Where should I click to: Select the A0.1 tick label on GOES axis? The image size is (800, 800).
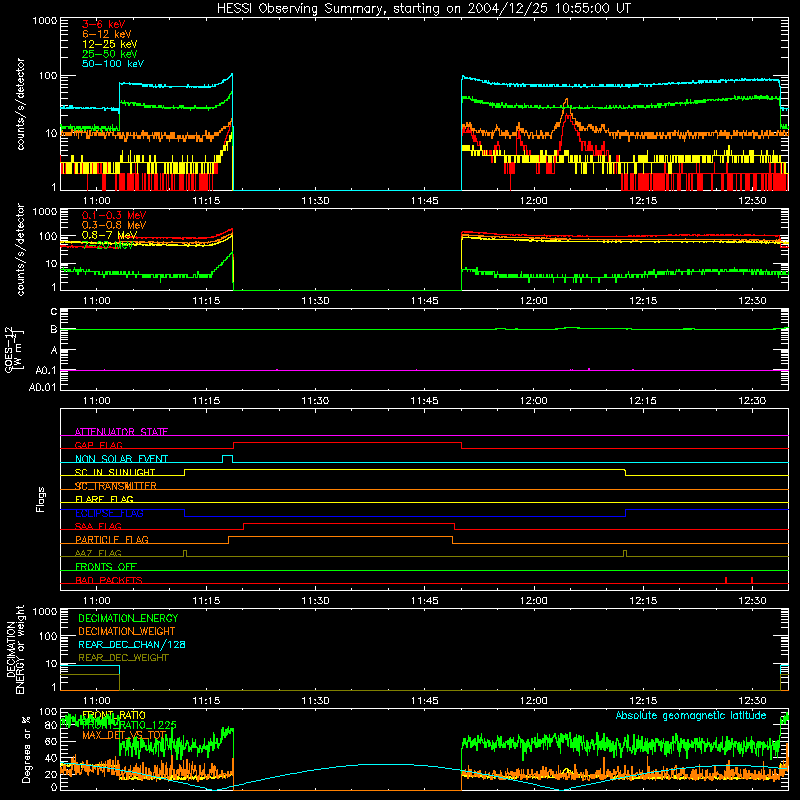pos(46,370)
